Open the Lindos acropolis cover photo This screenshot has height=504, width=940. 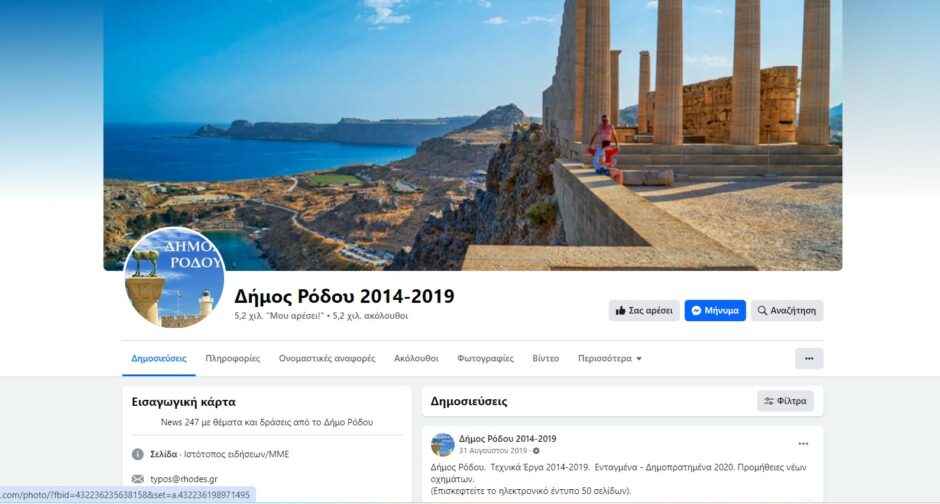pyautogui.click(x=473, y=135)
